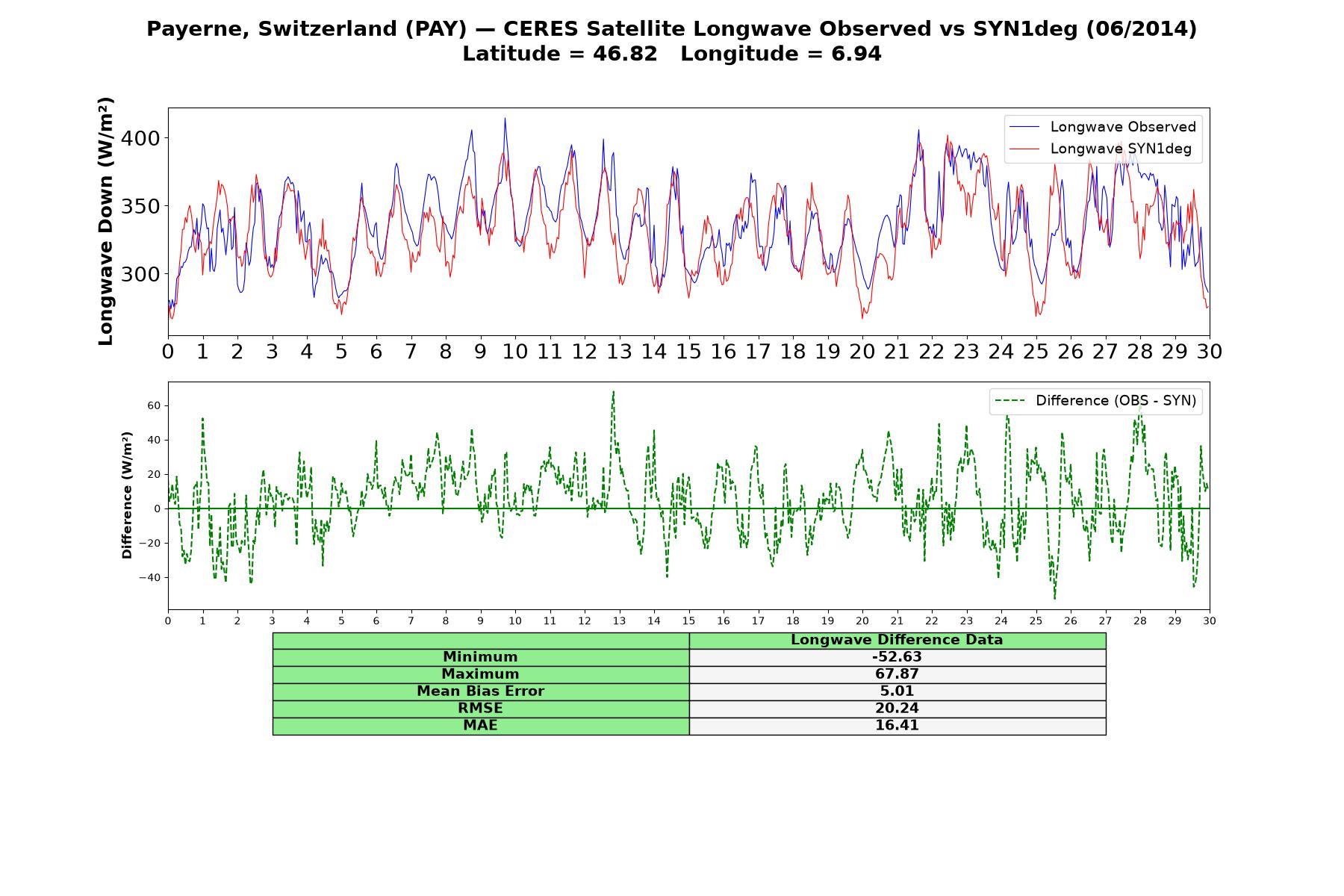Image resolution: width=1344 pixels, height=896 pixels.
Task: Click the chart title with Payerne, Switzerland
Action: click(671, 29)
